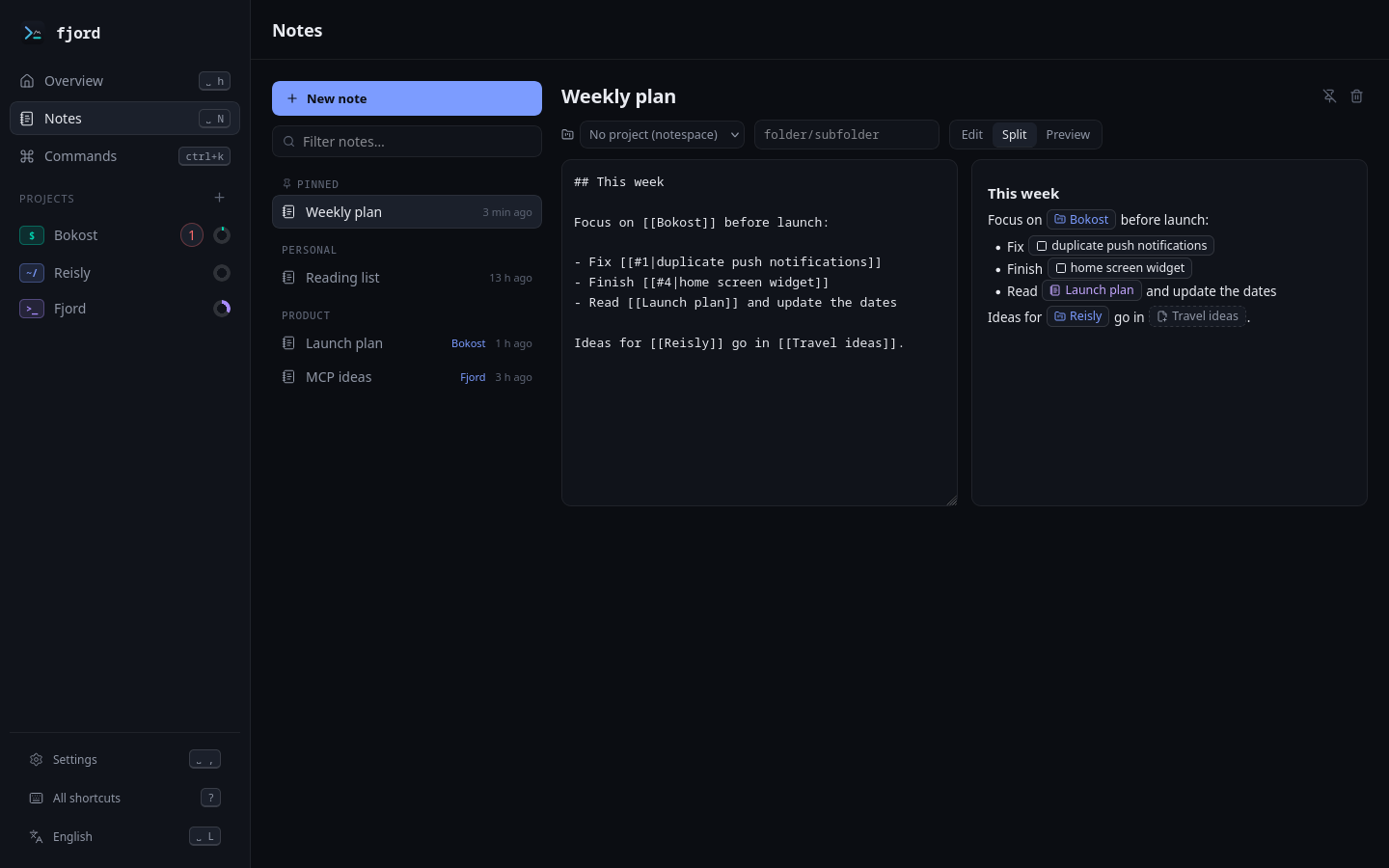Grab the editor resize handle corner
Image resolution: width=1389 pixels, height=868 pixels.
coord(951,500)
